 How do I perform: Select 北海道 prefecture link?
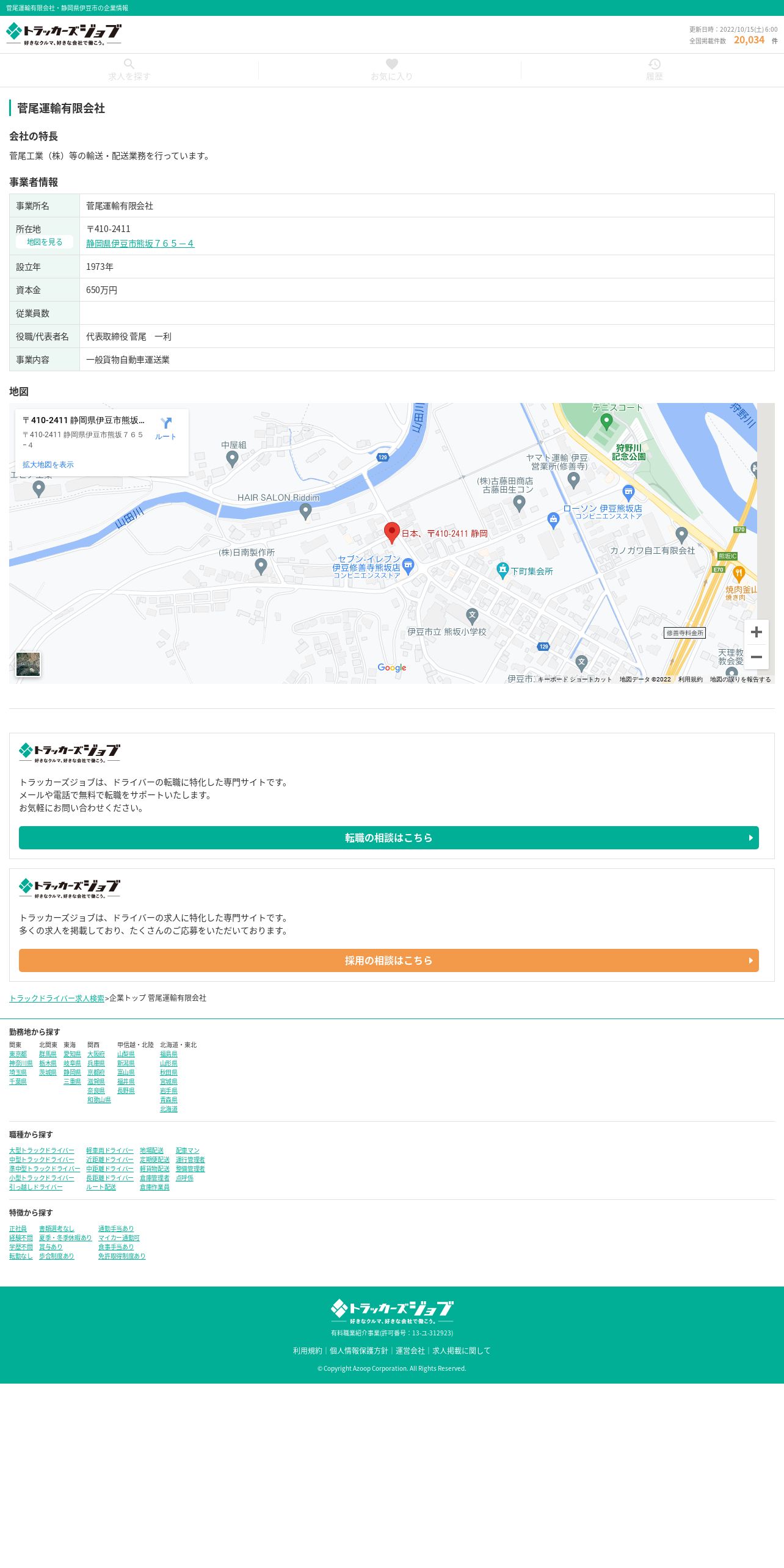point(169,1109)
